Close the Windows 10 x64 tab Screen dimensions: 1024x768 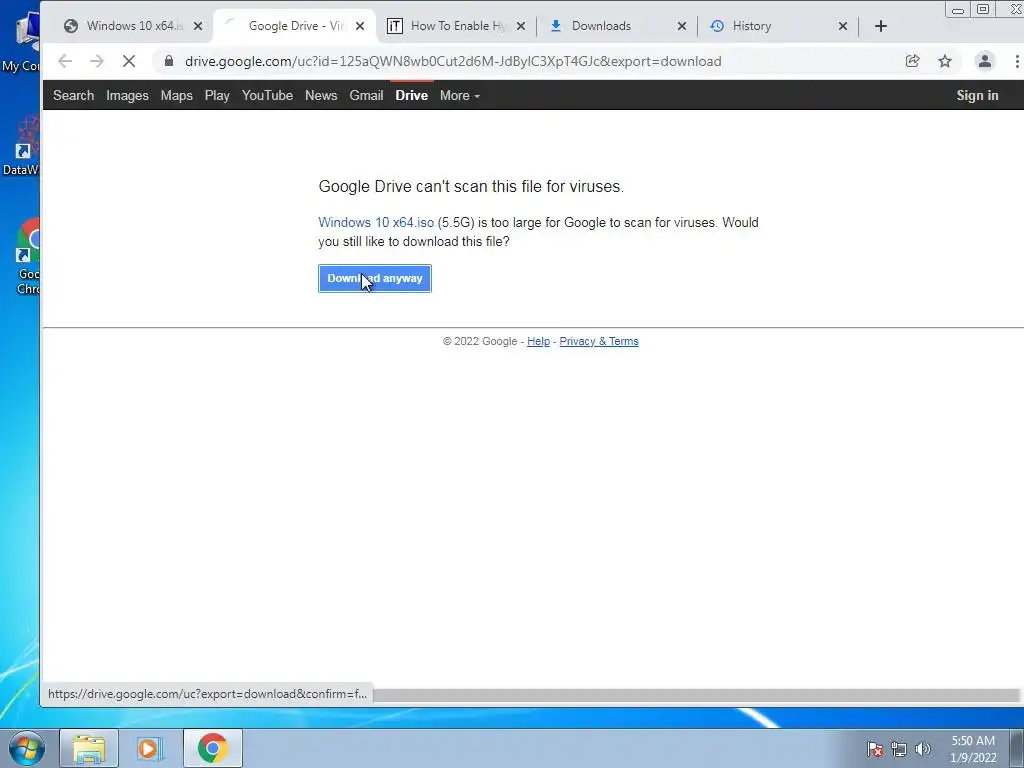tap(198, 26)
